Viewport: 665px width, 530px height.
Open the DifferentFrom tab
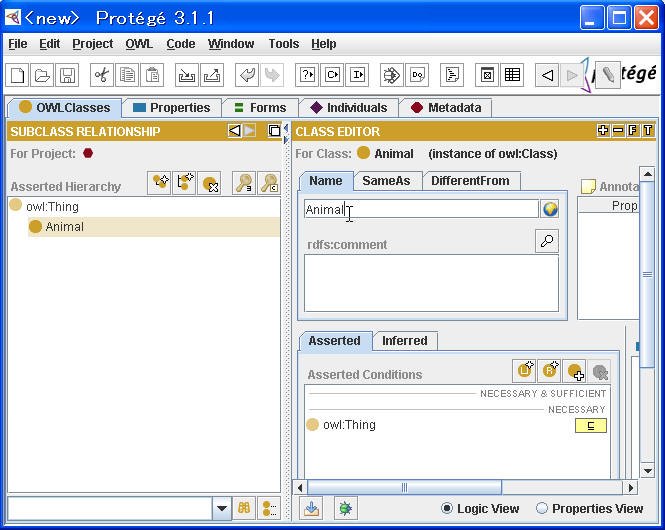click(x=470, y=181)
